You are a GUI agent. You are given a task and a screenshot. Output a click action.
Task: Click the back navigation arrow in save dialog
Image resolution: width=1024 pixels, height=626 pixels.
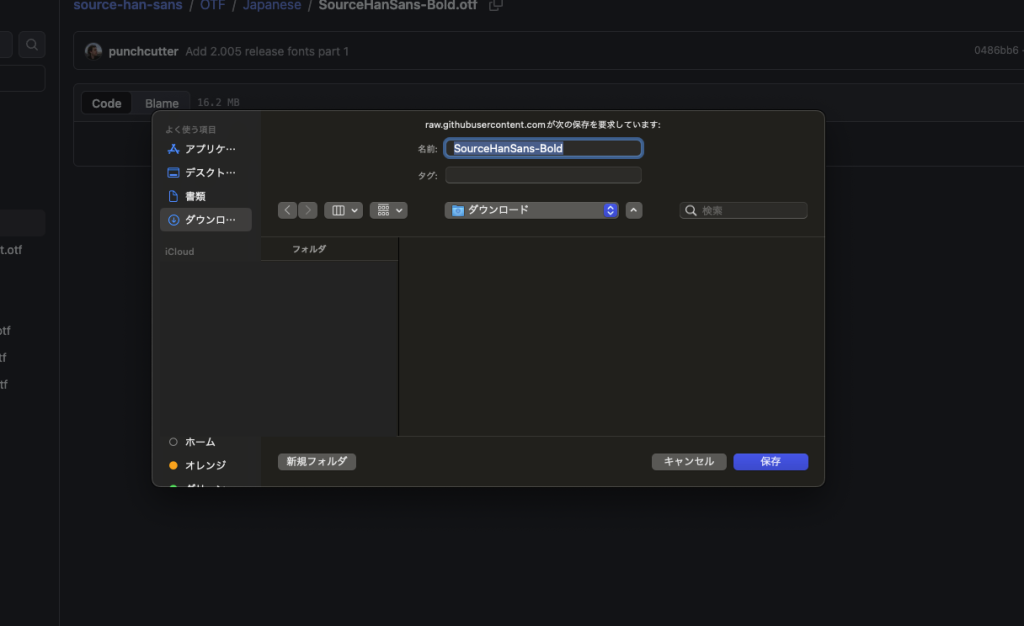(x=288, y=210)
